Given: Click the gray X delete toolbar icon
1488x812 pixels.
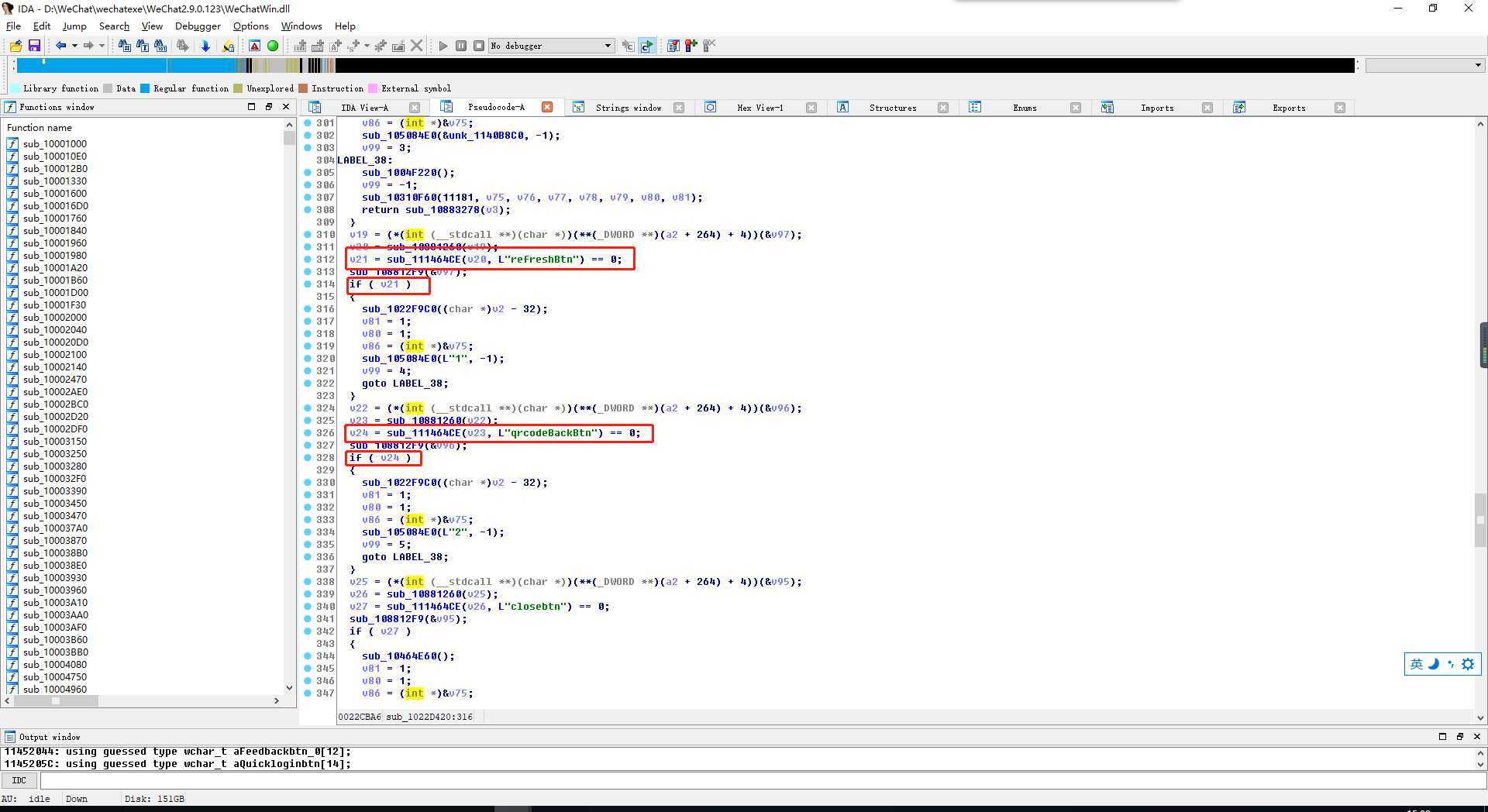Looking at the screenshot, I should pos(416,46).
